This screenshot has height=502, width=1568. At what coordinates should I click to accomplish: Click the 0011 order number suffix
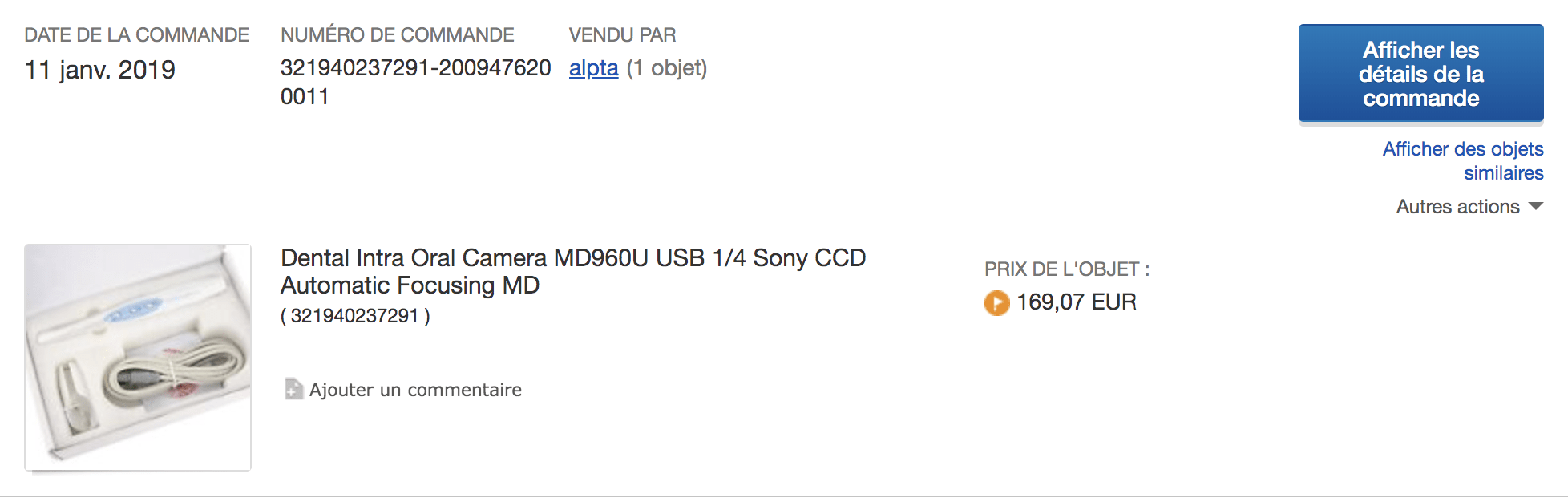(305, 97)
